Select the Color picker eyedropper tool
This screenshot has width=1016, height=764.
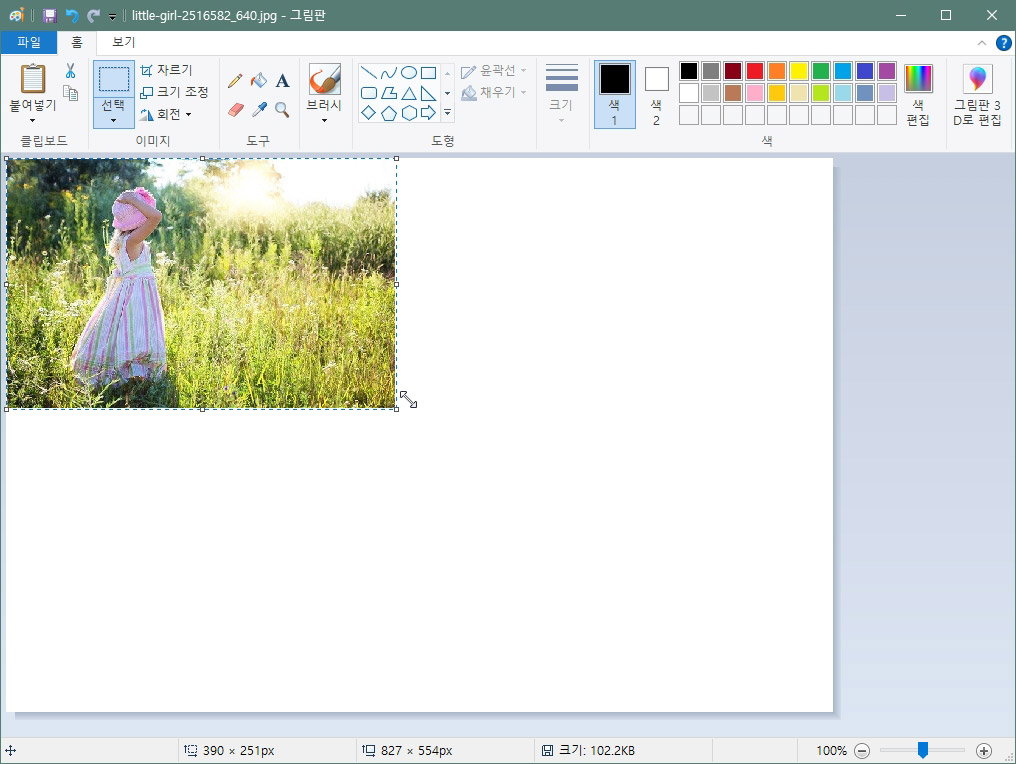click(259, 110)
